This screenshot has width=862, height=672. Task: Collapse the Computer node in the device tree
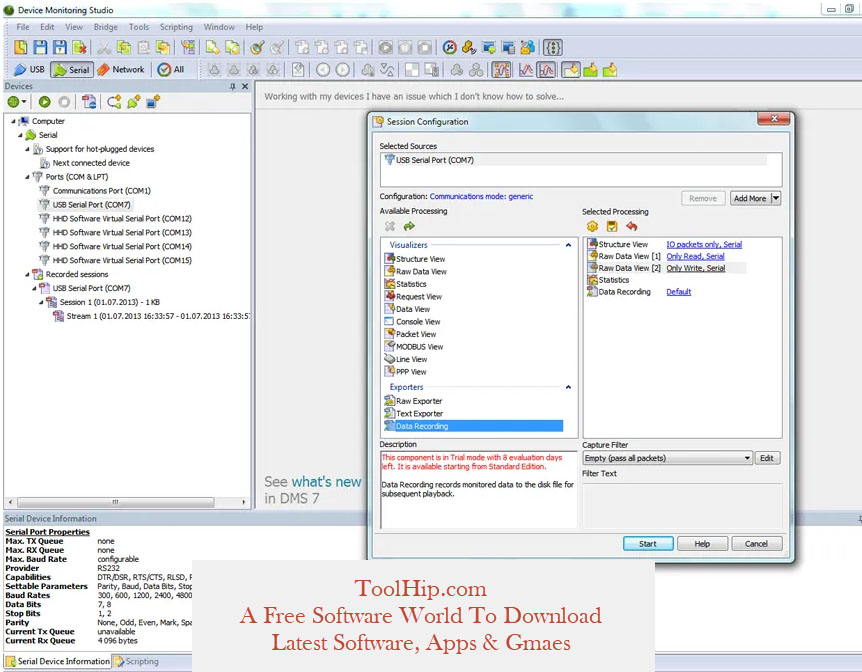tap(13, 121)
